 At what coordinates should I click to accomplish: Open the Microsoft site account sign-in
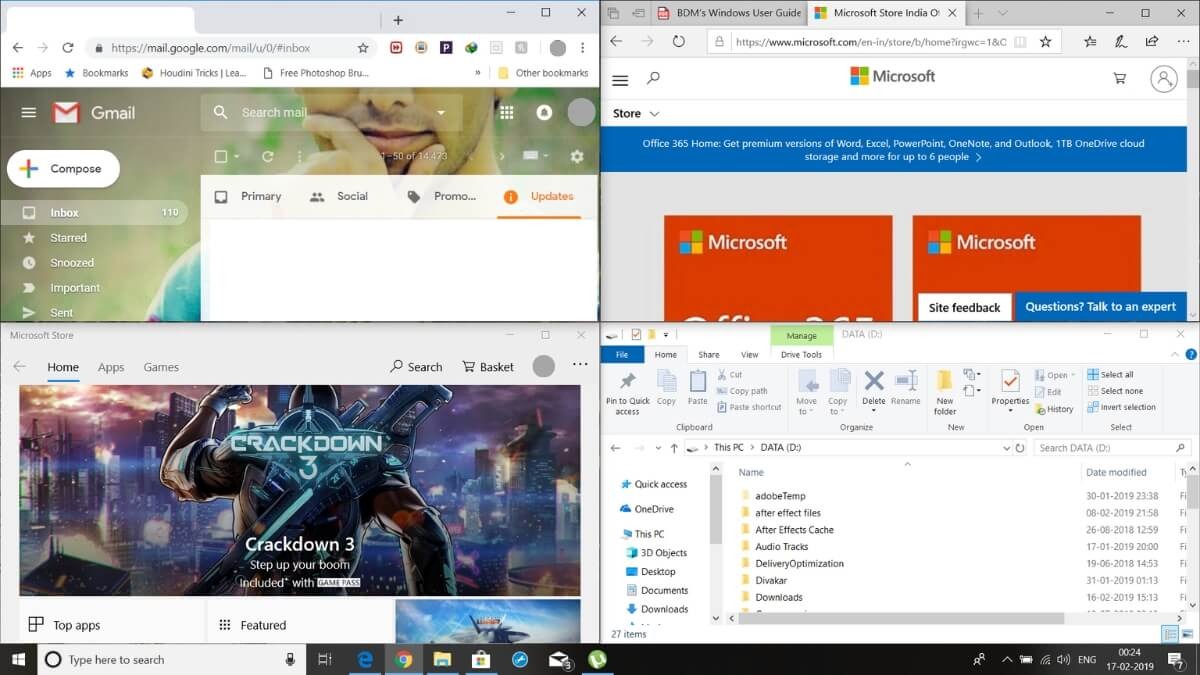(x=1163, y=79)
